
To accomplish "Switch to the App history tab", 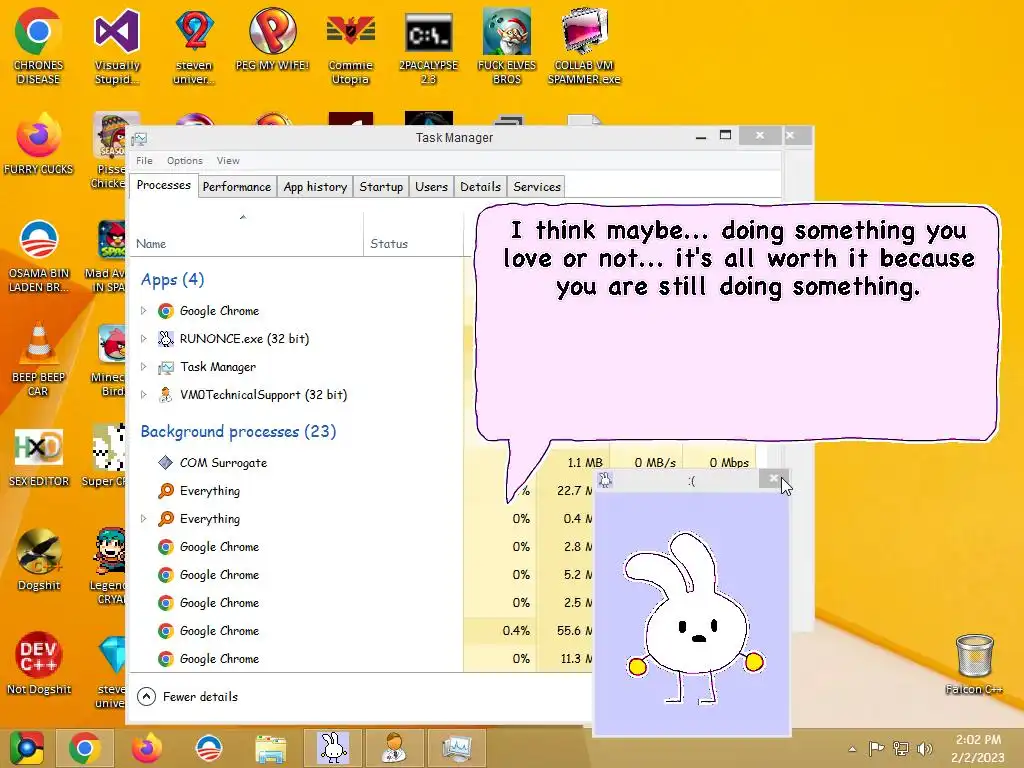I will click(315, 187).
